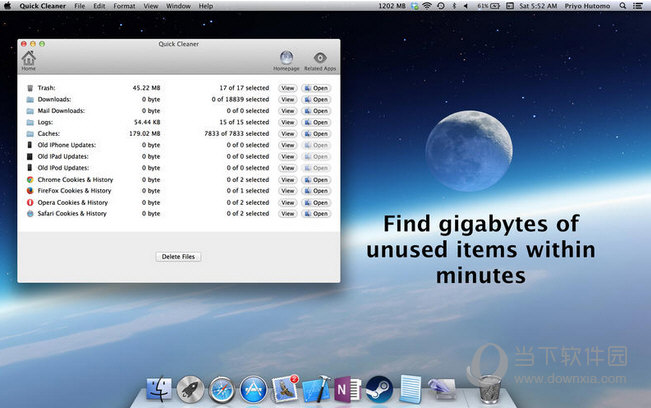651x408 pixels.
Task: Open Spotlight search magnifier in menu bar
Action: point(622,6)
